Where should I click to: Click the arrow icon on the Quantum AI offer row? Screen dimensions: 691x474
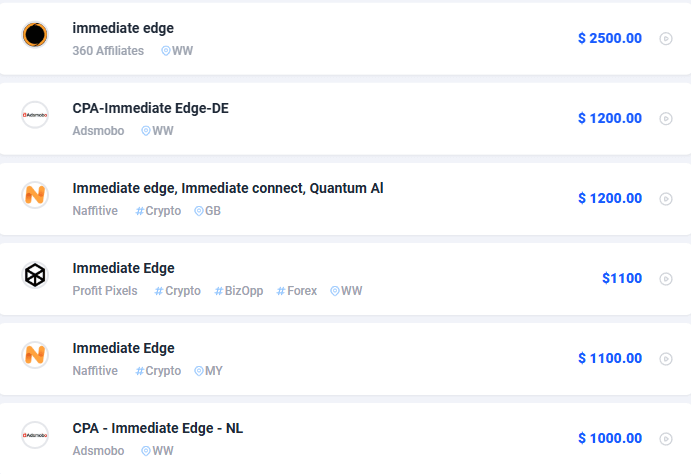coord(666,199)
